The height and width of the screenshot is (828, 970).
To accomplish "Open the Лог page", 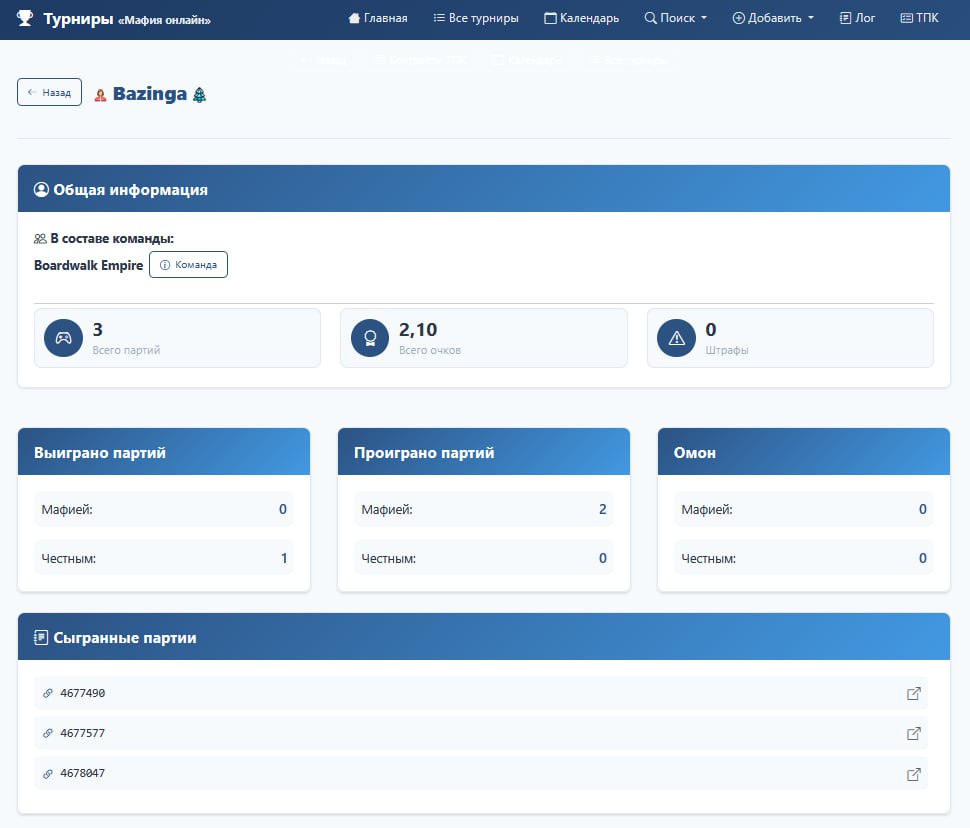I will tap(857, 18).
